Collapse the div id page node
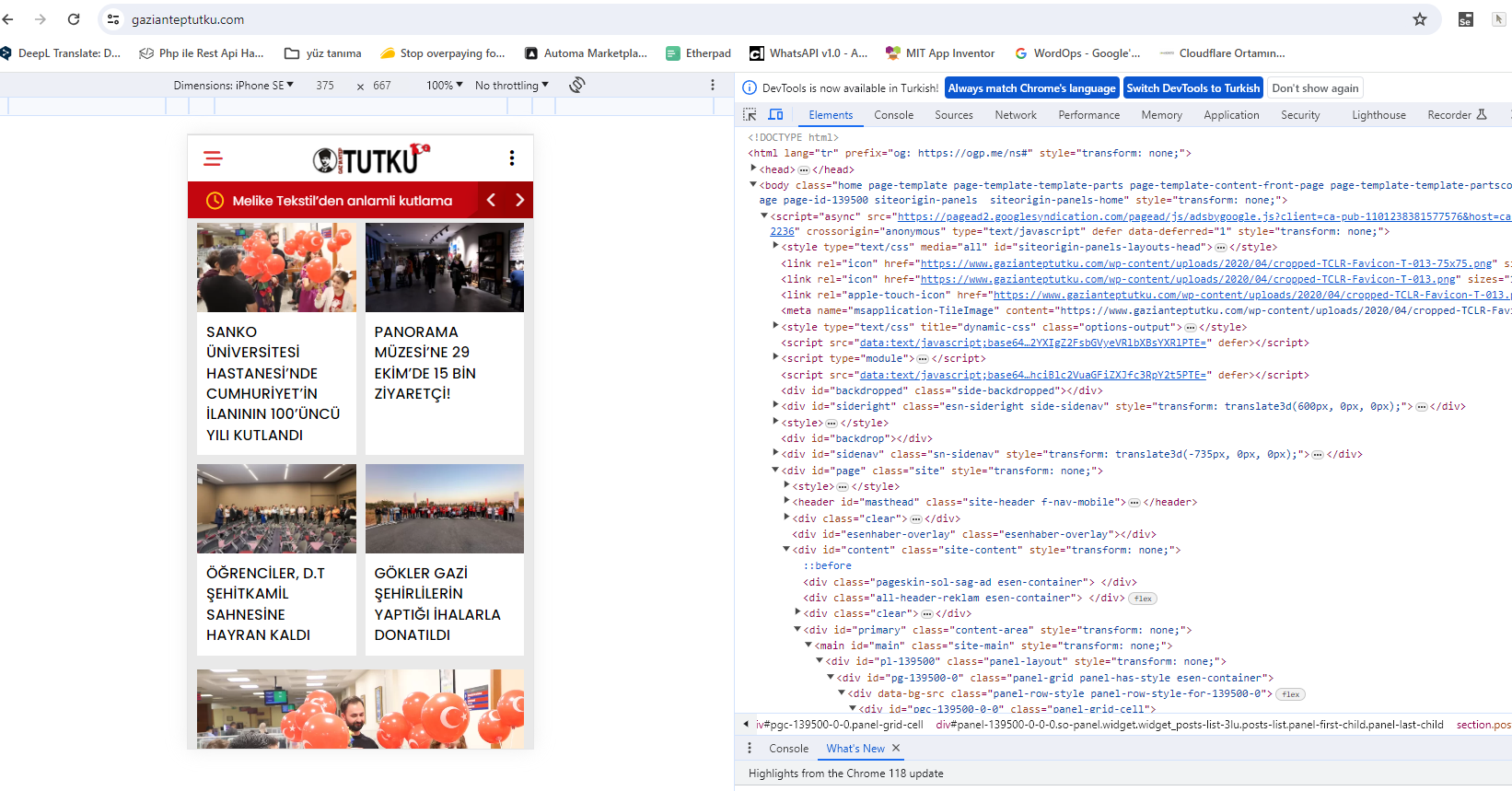 coord(775,470)
